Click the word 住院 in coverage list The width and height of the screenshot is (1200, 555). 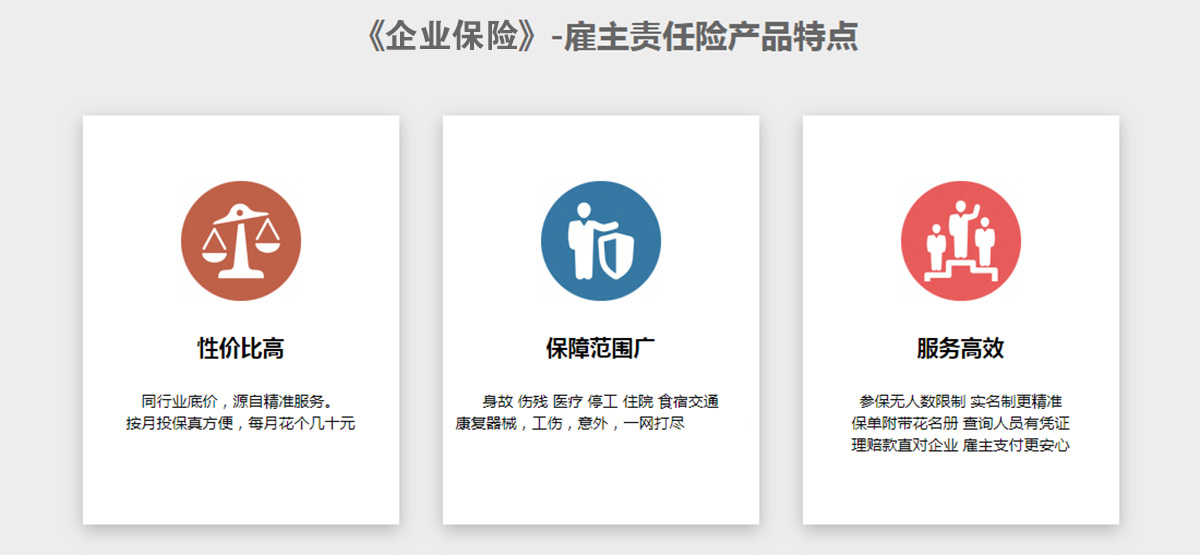(637, 401)
